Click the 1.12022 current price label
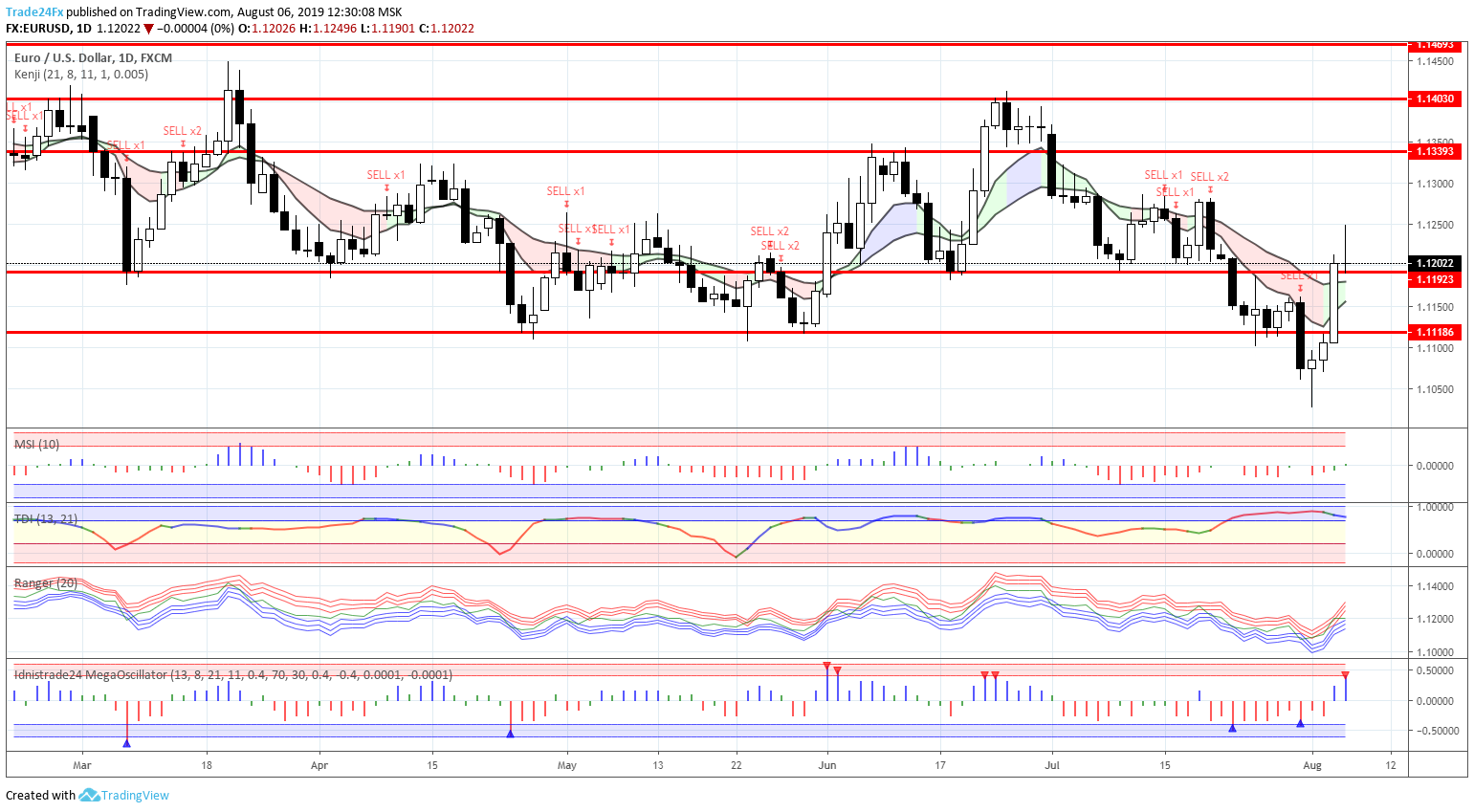The height and width of the screenshot is (812, 1474). click(x=1435, y=263)
